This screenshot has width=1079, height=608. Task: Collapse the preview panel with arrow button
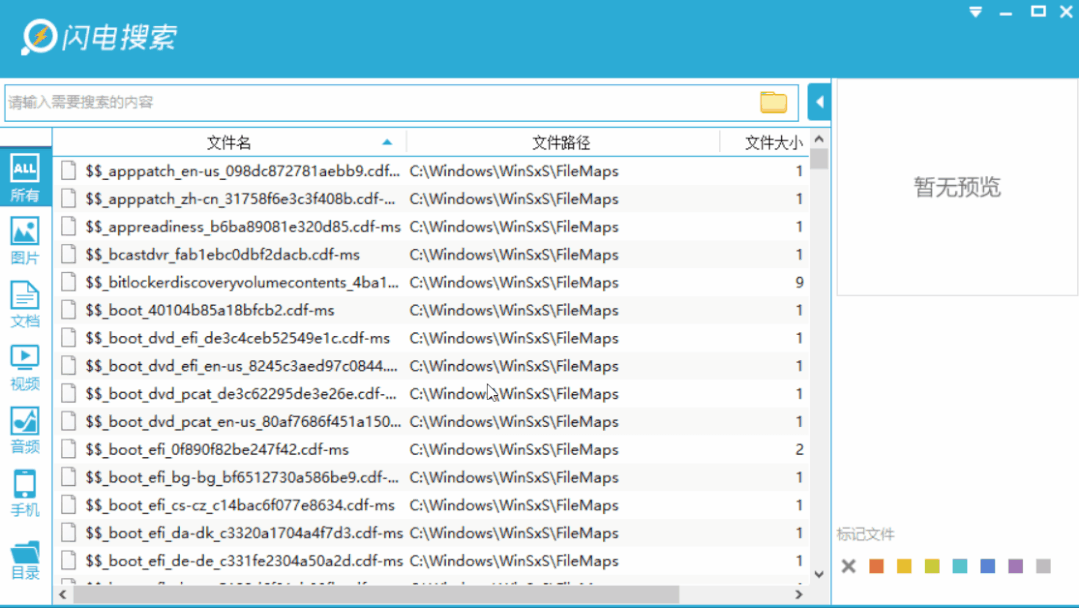(x=819, y=102)
